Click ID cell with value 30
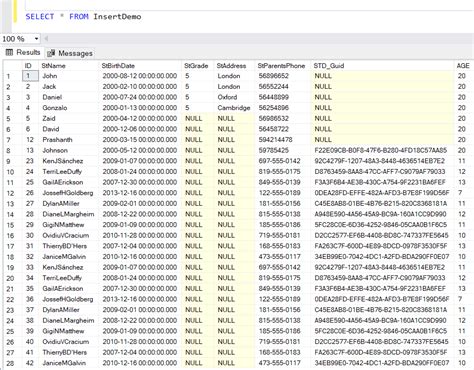The image size is (474, 370). click(x=30, y=235)
